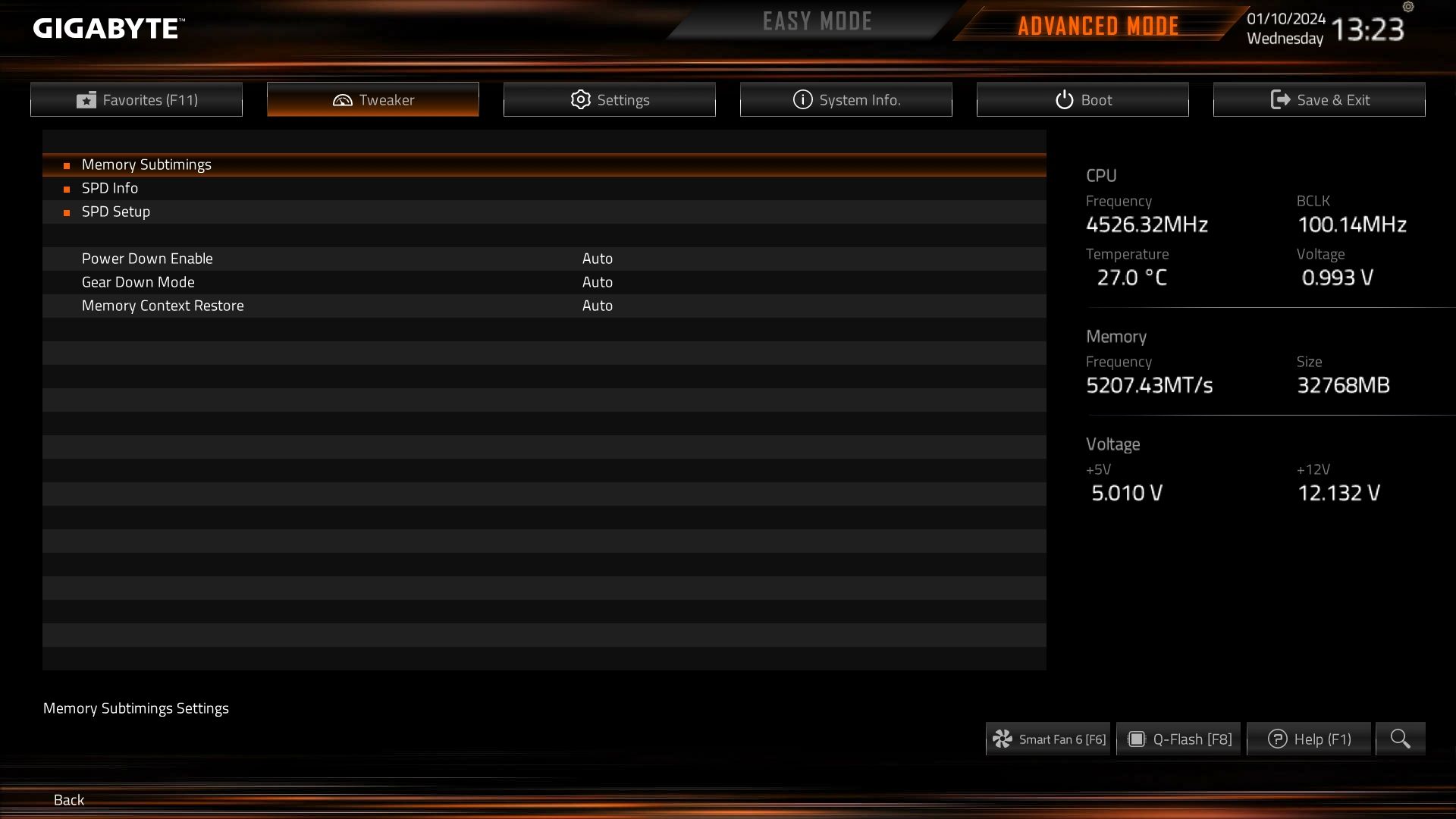Open Power Down Enable Auto value

coord(598,259)
